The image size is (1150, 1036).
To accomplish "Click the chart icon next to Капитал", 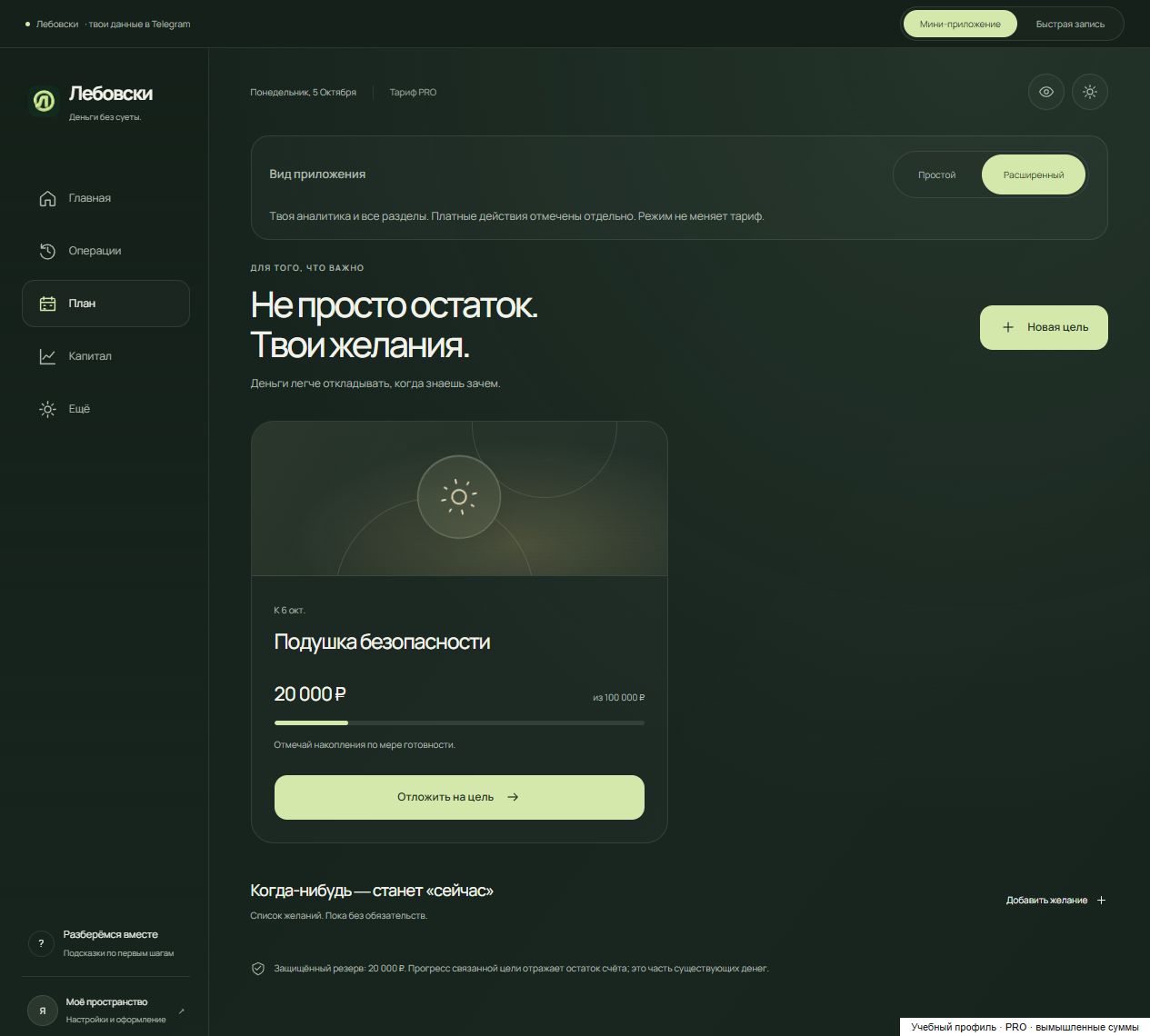I will click(x=47, y=356).
